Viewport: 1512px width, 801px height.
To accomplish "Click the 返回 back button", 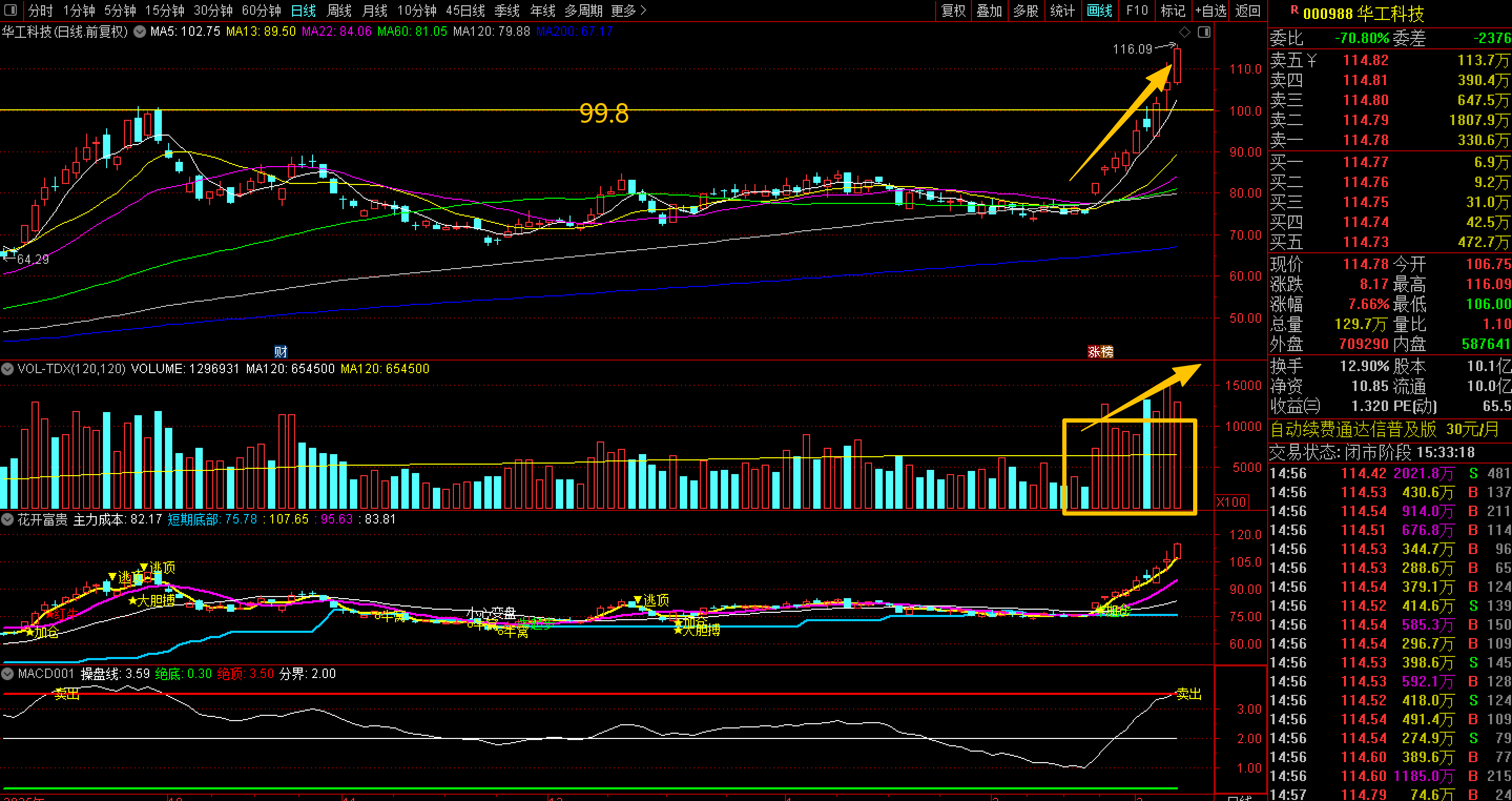I will pos(1247,11).
